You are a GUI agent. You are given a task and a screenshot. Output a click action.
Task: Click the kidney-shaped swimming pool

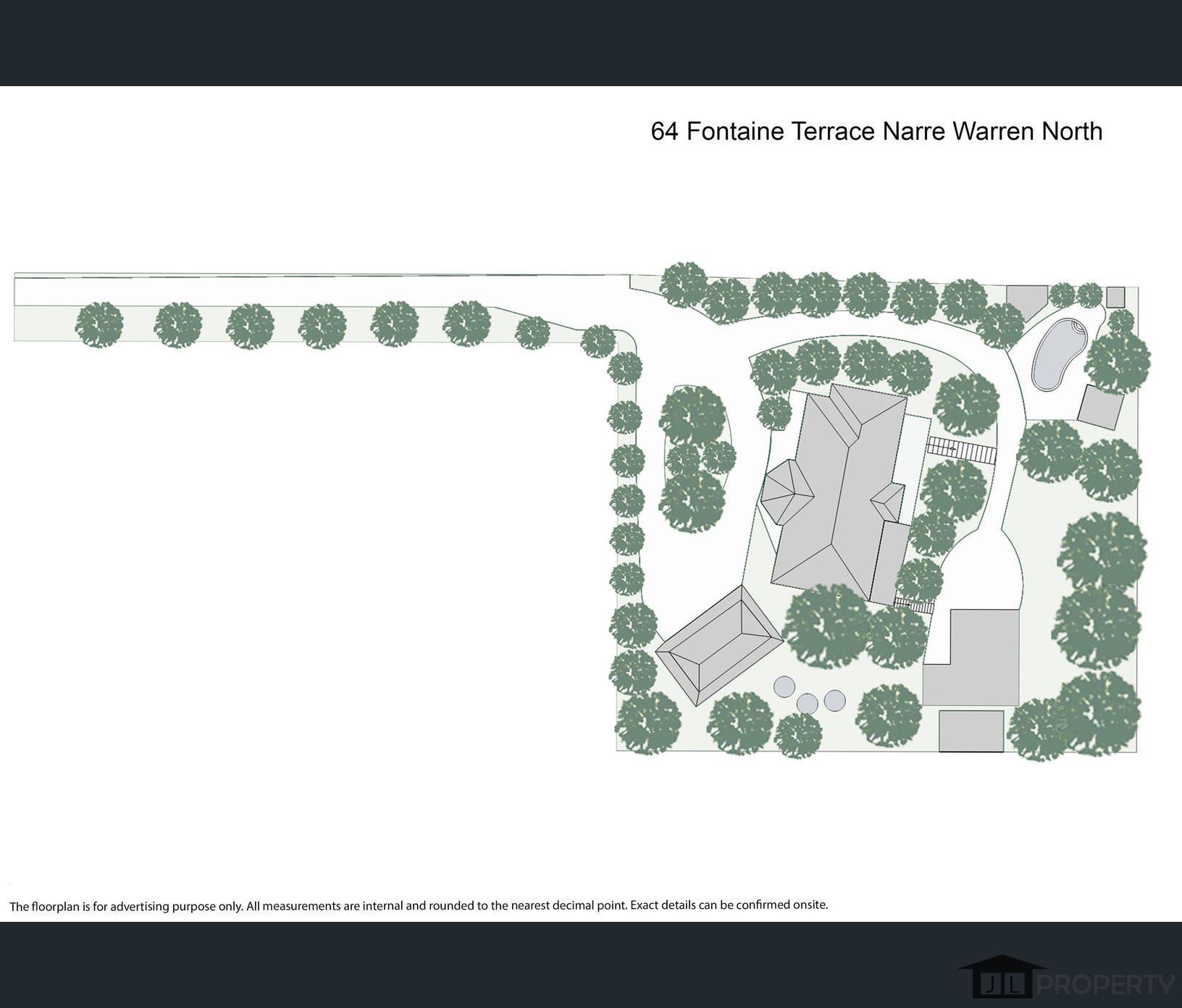click(1059, 354)
